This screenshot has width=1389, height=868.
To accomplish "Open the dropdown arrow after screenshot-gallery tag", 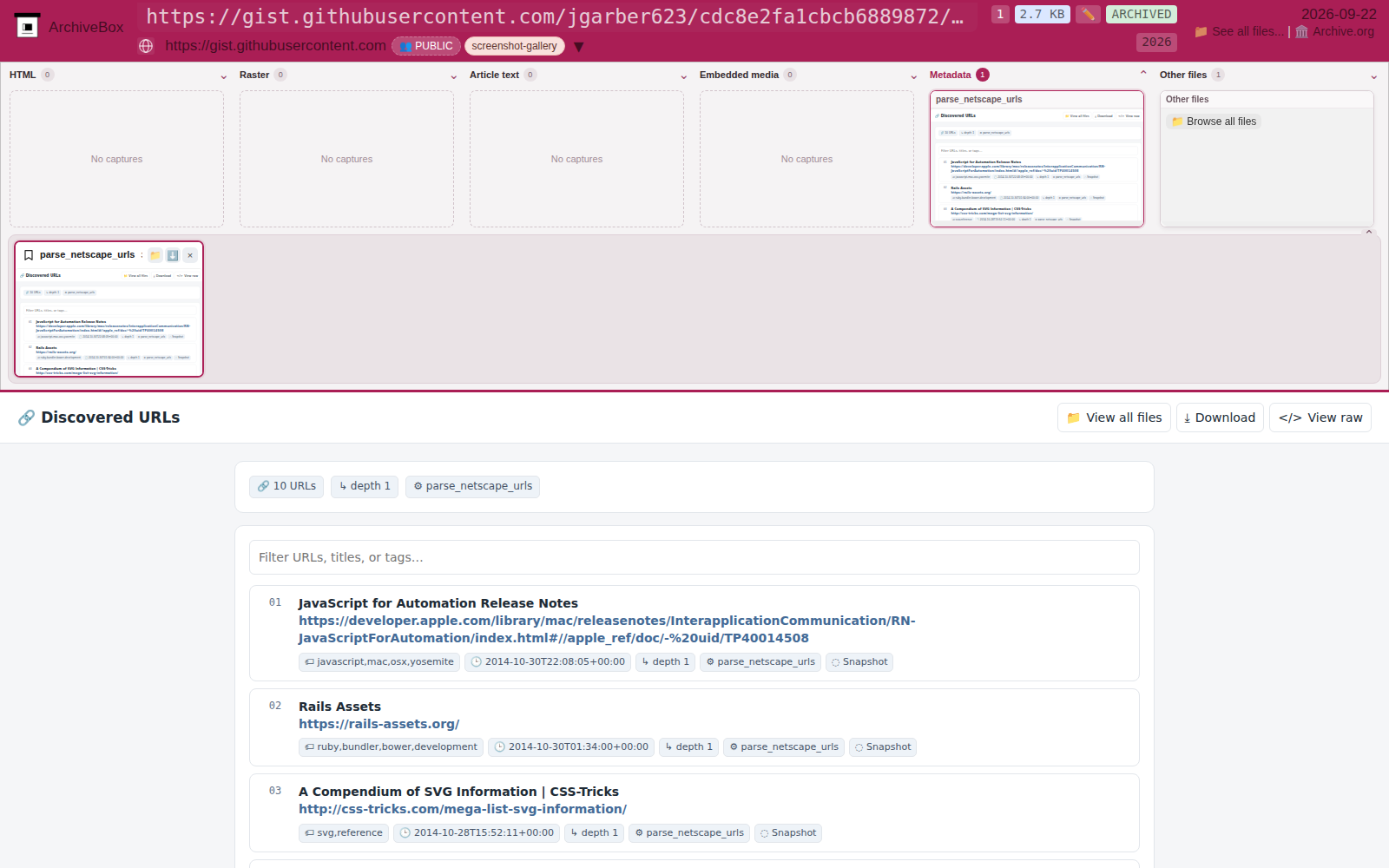I will pyautogui.click(x=578, y=47).
